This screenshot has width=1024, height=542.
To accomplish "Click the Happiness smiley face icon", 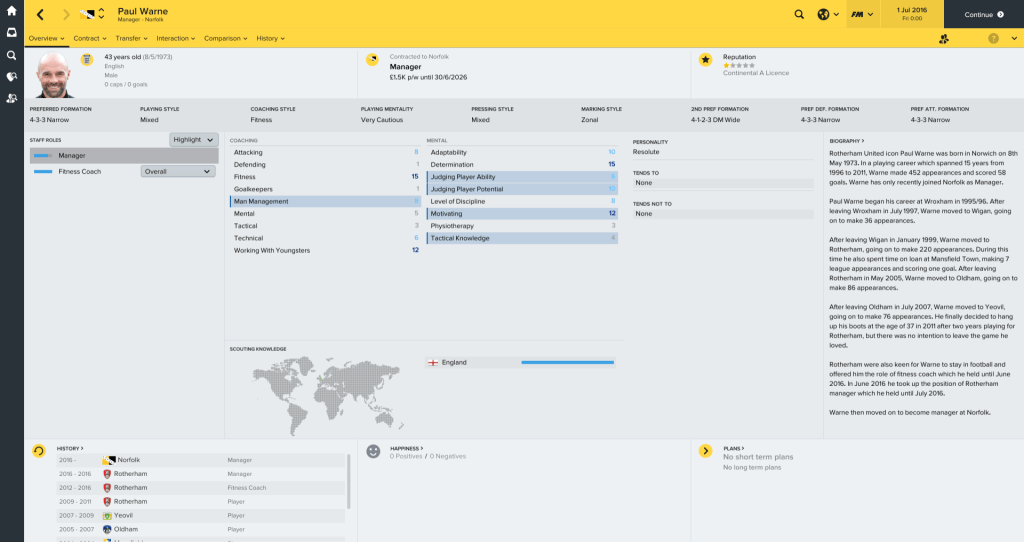I will coord(373,451).
